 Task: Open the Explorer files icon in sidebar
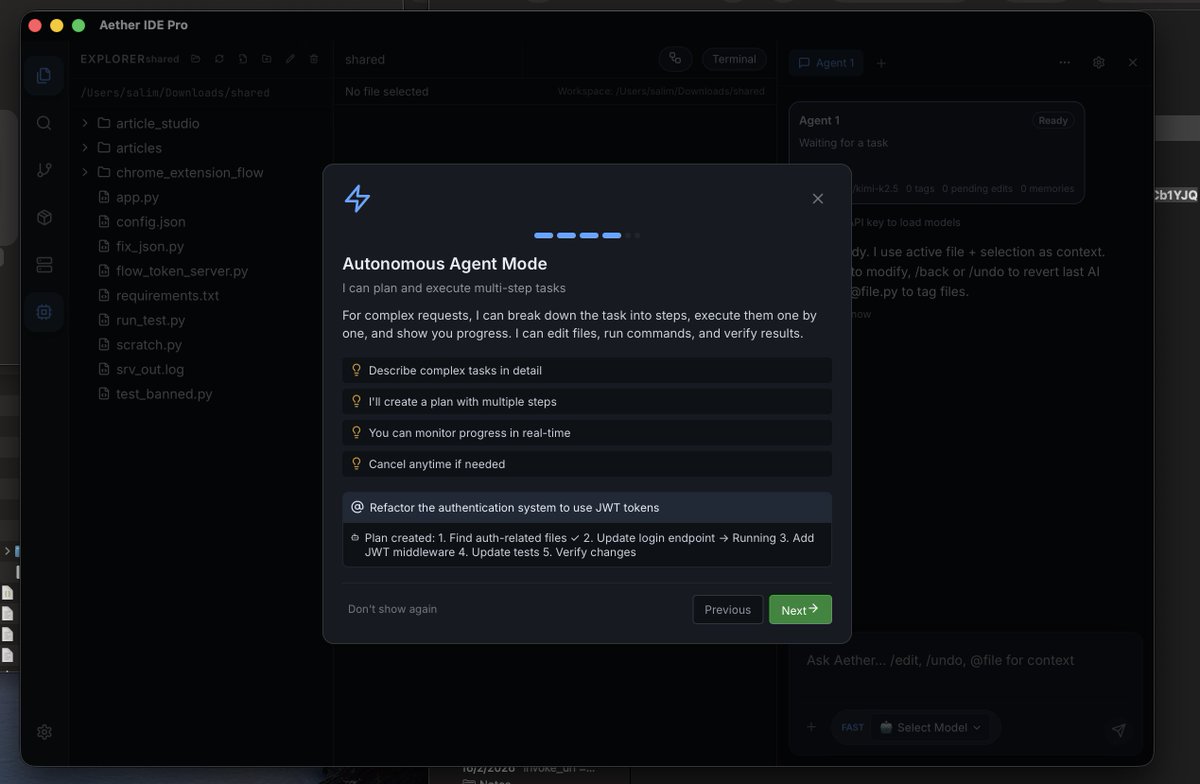44,75
